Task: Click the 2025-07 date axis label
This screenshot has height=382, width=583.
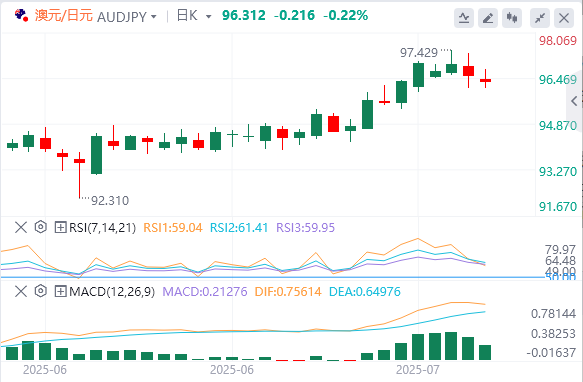Action: [x=418, y=370]
